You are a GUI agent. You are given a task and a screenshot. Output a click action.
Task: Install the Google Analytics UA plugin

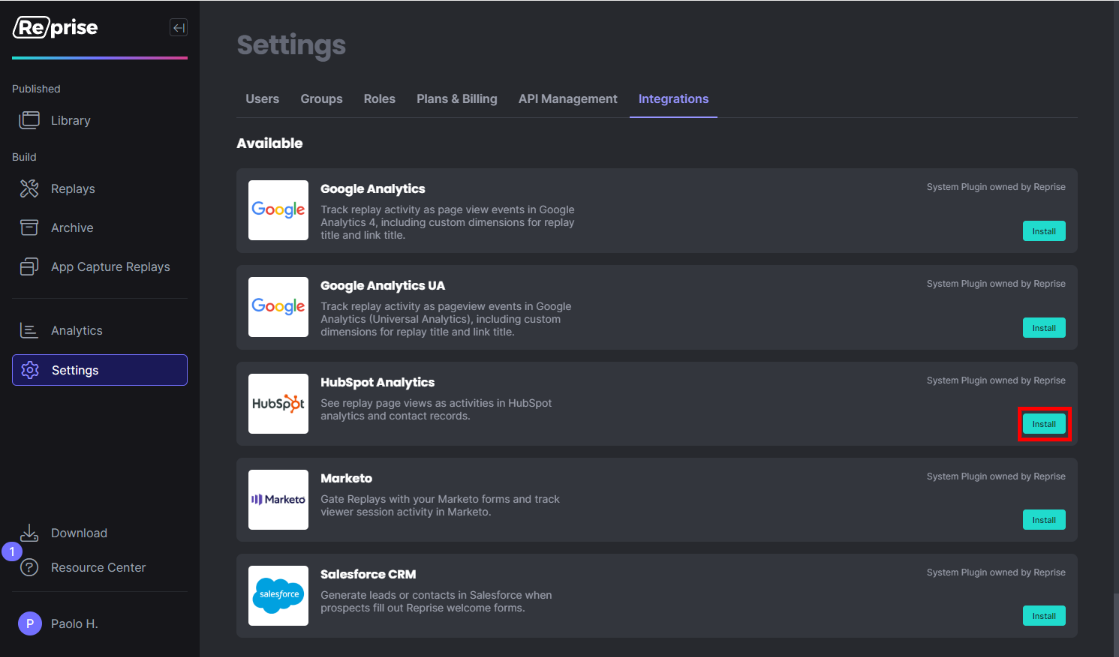pos(1044,328)
